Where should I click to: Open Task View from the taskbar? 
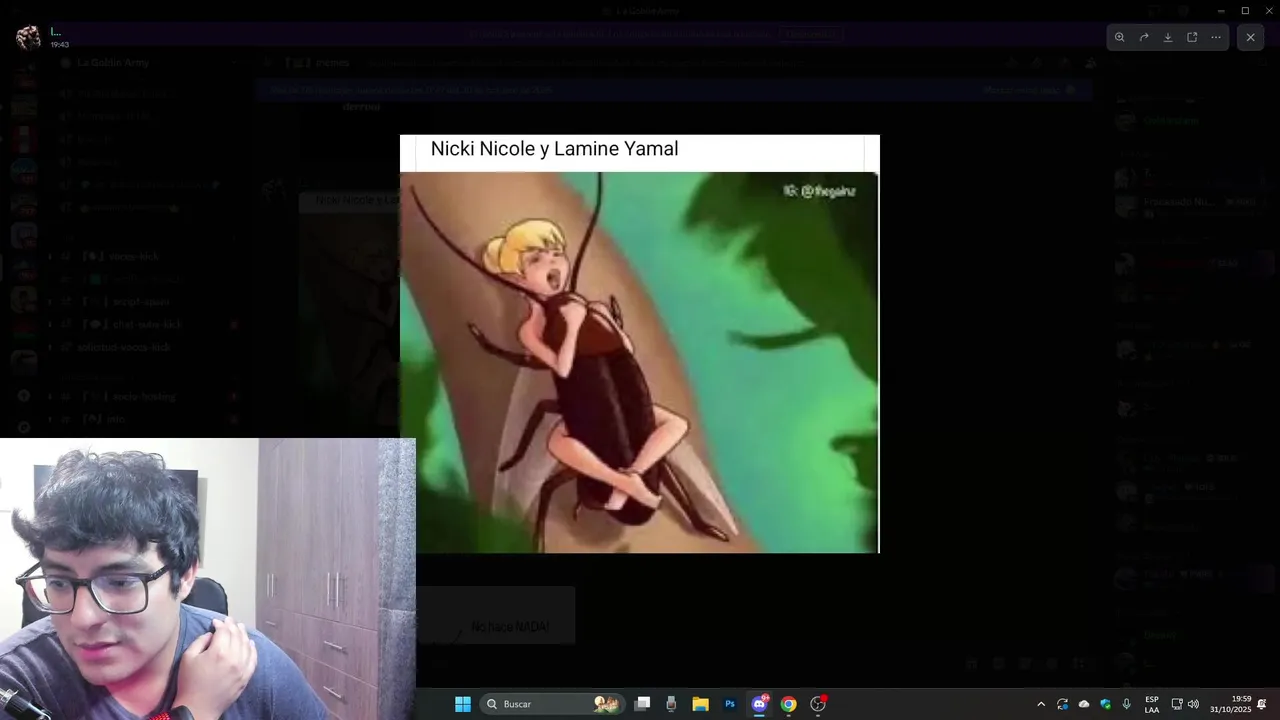[x=643, y=704]
